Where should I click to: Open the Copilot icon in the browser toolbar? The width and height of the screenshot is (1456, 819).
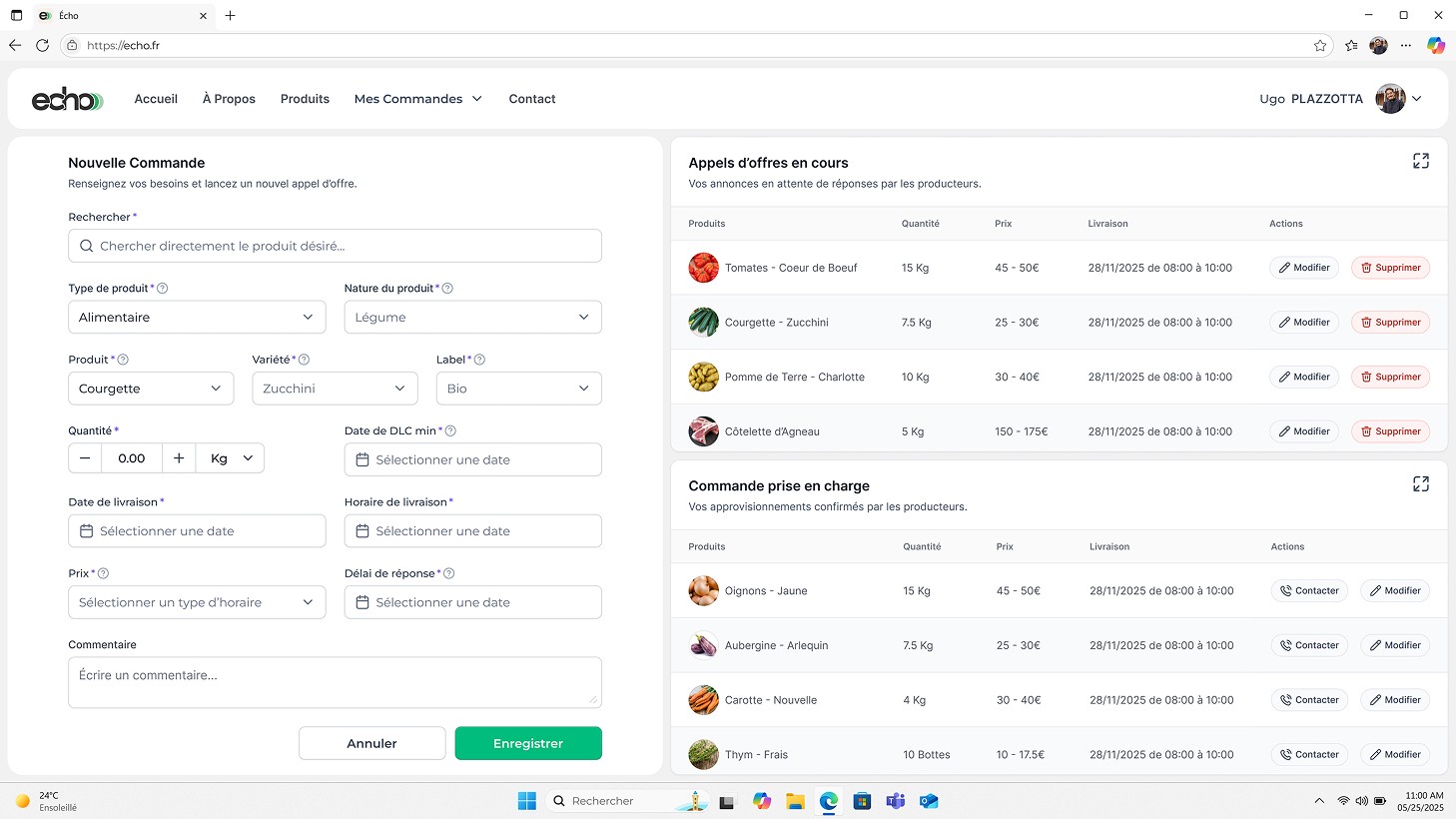pos(1435,45)
